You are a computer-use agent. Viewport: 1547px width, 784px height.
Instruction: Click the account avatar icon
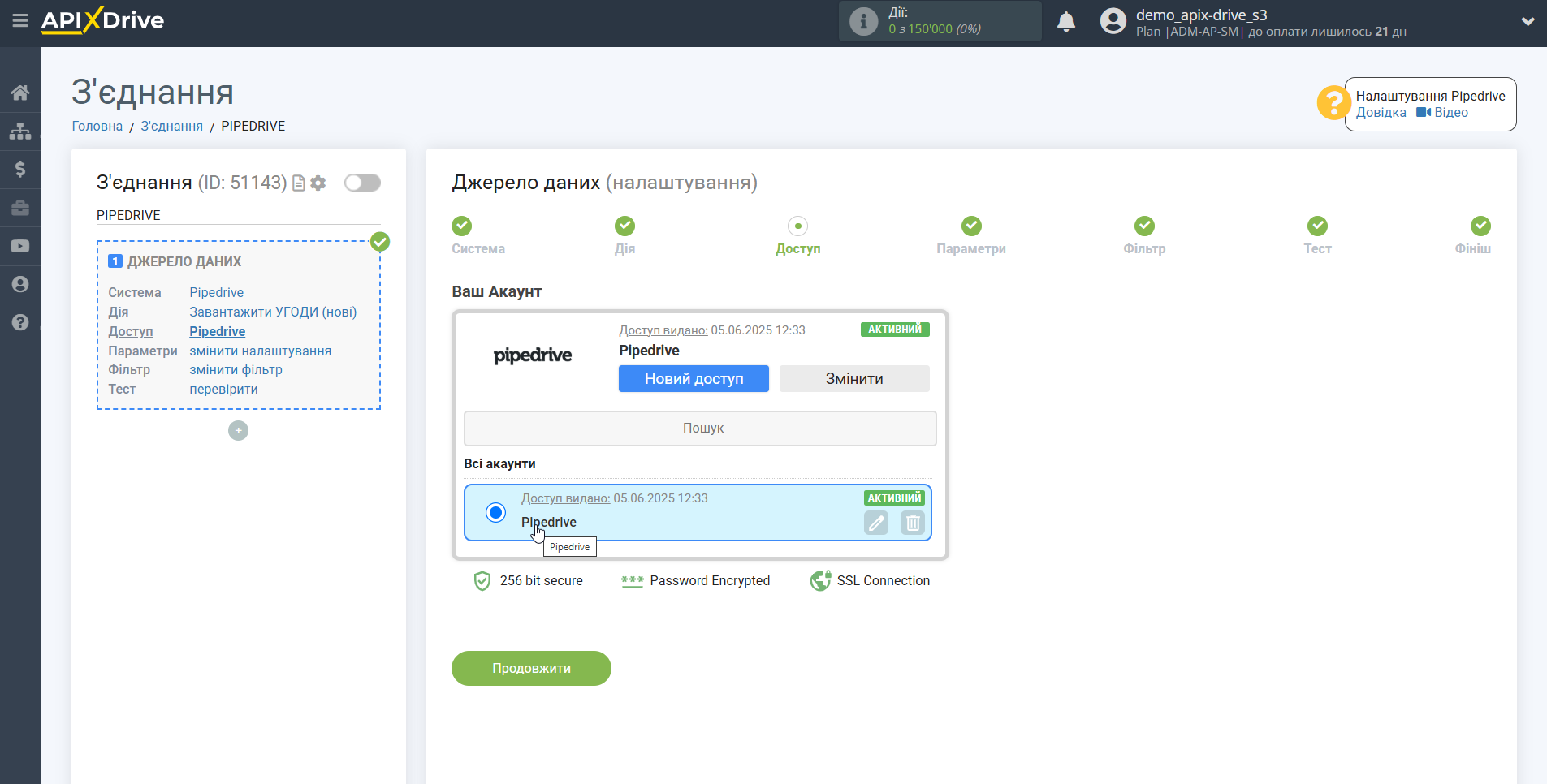[1113, 21]
